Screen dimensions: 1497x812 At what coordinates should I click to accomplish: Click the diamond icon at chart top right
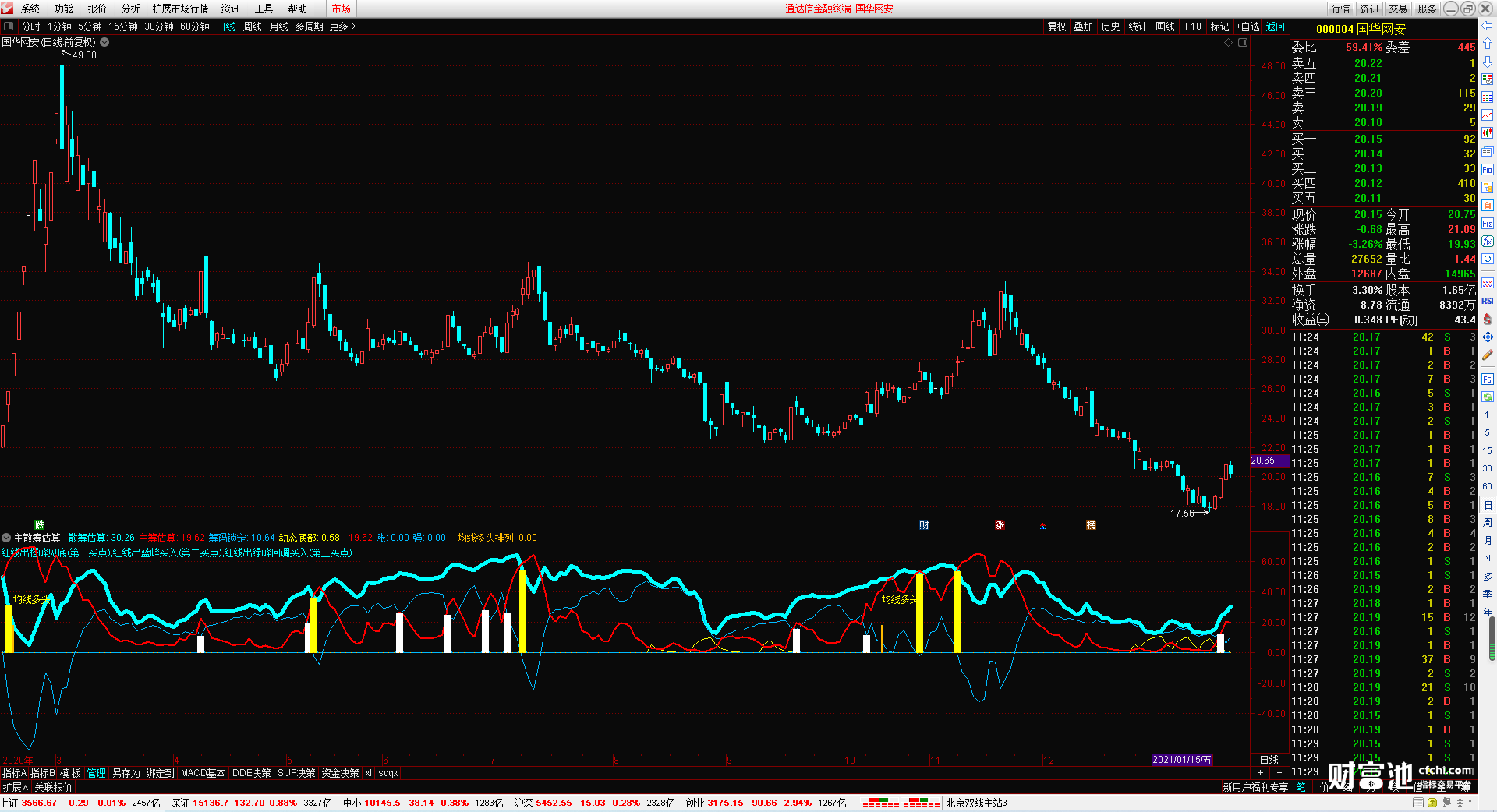pos(1229,42)
